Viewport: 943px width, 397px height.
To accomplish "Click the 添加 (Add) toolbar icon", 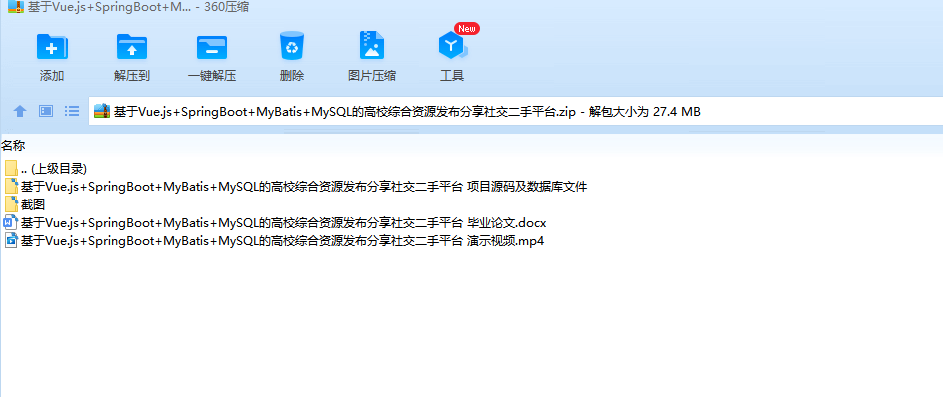I will click(52, 47).
